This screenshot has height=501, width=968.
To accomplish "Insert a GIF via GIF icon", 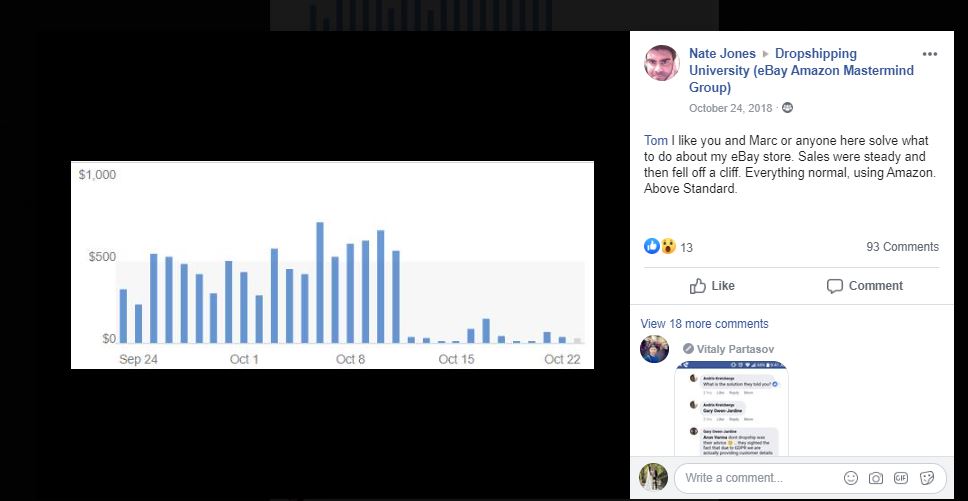I will coord(901,478).
